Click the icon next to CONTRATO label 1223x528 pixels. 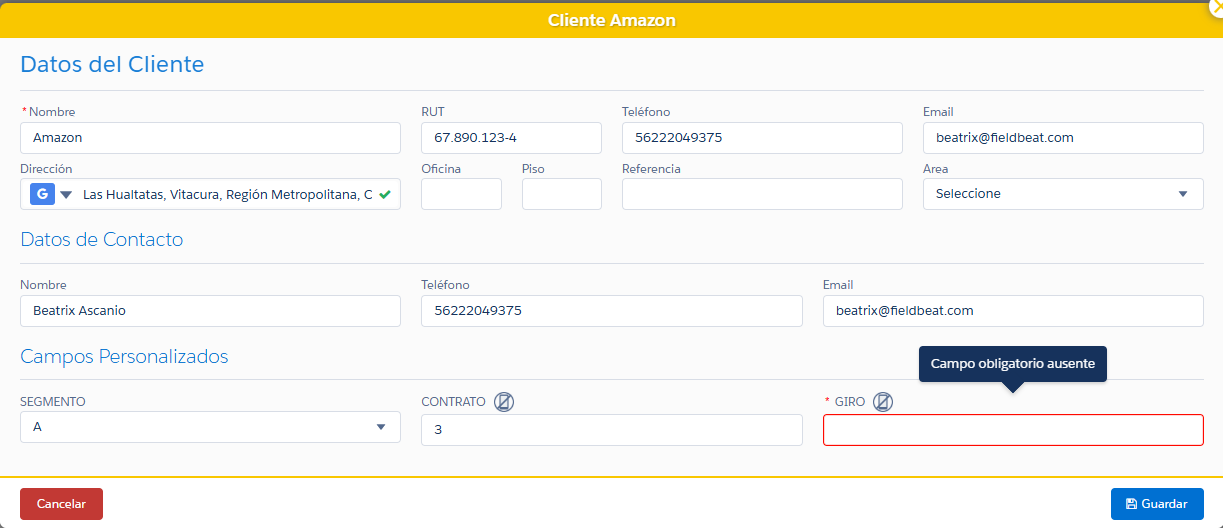(x=504, y=402)
